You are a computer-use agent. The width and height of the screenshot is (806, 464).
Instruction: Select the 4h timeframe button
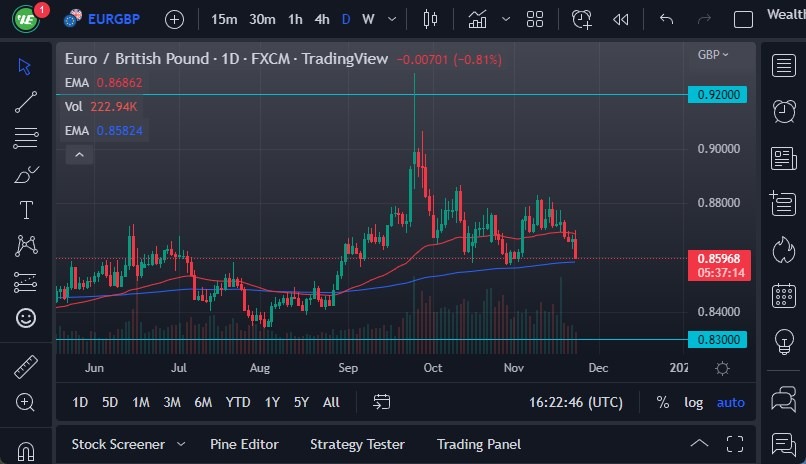(x=321, y=19)
